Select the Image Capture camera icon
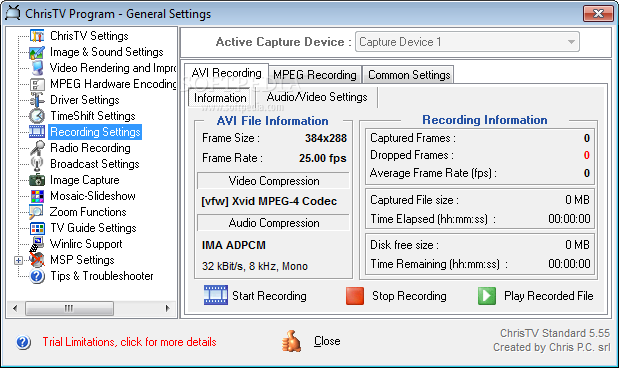The image size is (619, 368). click(37, 180)
